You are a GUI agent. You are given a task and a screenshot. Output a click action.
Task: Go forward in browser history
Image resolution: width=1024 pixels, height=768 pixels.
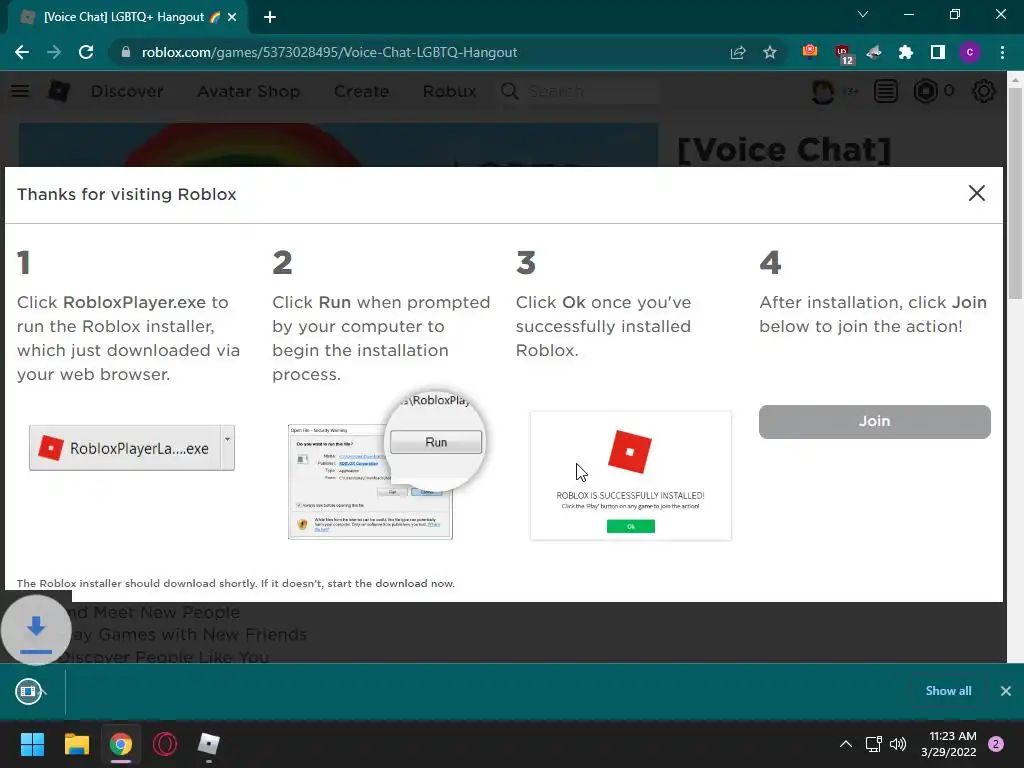click(54, 52)
